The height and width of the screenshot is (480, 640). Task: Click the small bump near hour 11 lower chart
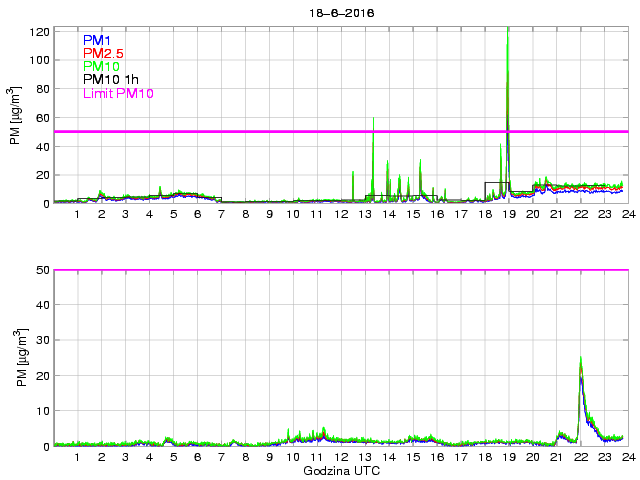click(x=324, y=433)
